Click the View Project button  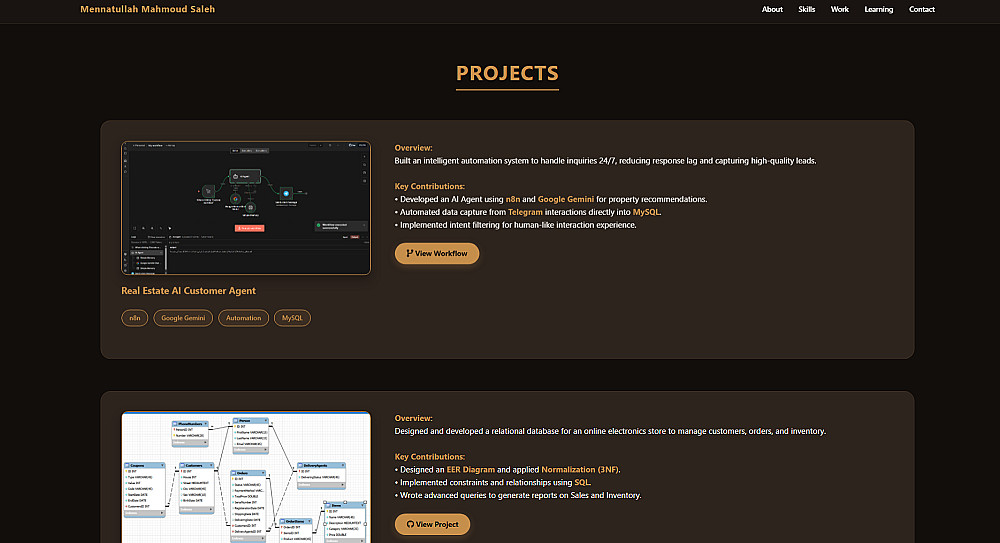[x=432, y=524]
